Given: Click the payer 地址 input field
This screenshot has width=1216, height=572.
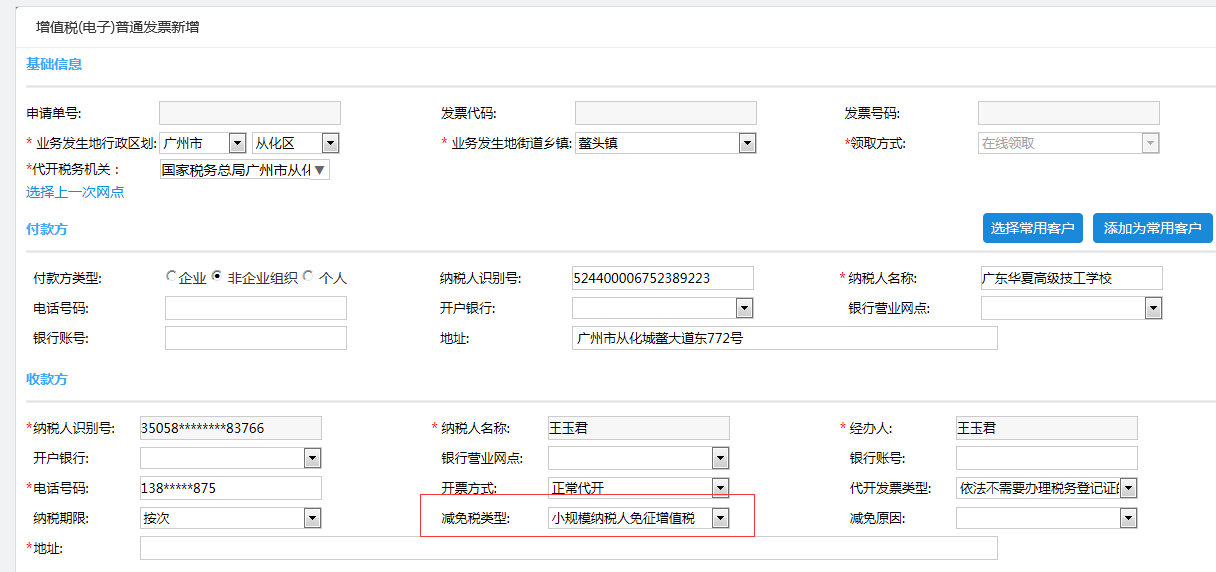Looking at the screenshot, I should click(784, 338).
